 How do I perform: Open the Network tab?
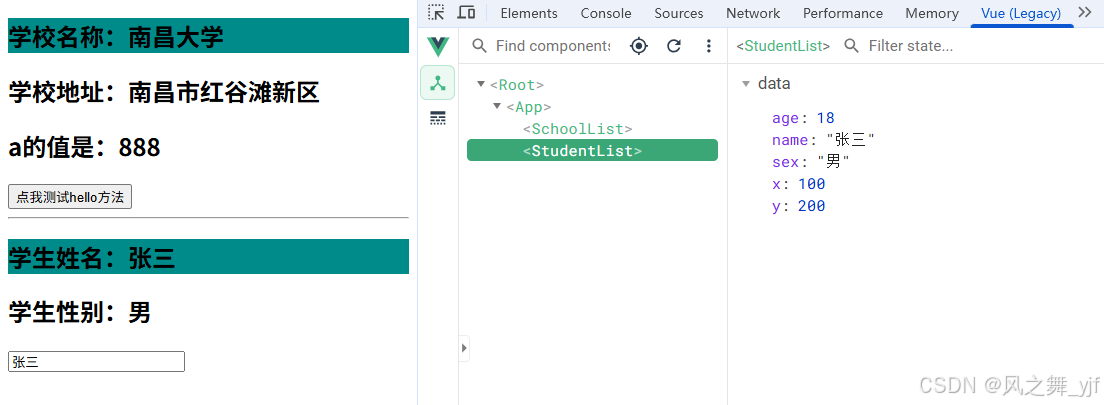pos(753,13)
